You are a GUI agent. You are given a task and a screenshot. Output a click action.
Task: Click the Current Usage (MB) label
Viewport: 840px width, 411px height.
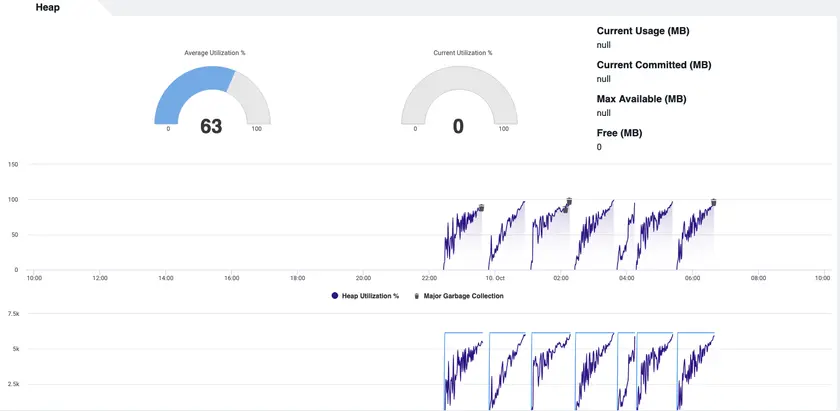643,31
